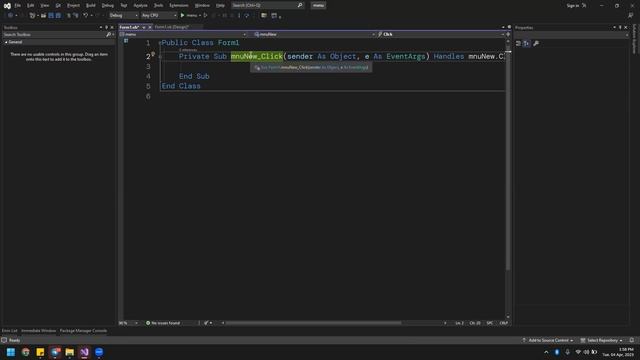Click the Toolbox search magnifier icon
This screenshot has height=360, width=640.
(109, 35)
